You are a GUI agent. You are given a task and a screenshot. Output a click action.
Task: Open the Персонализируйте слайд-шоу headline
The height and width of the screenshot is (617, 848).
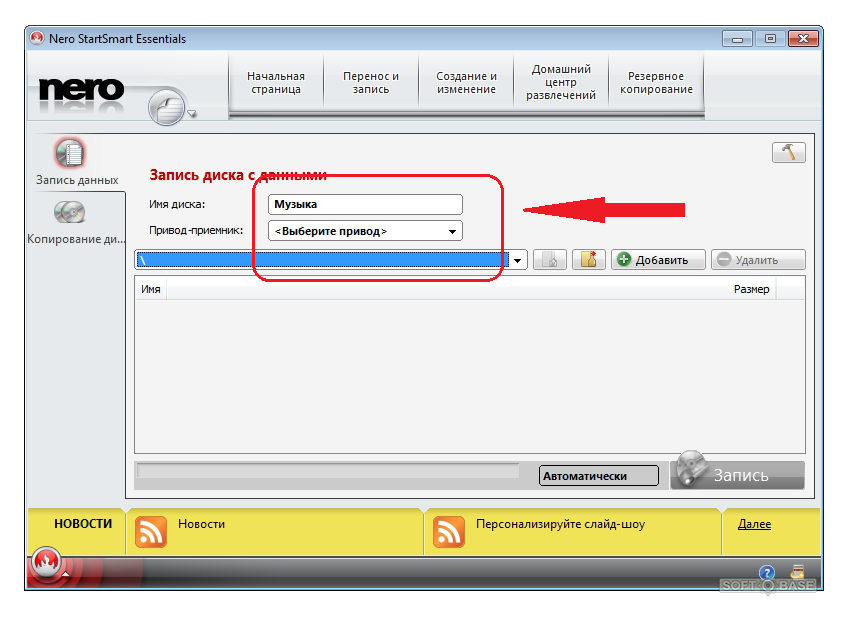560,524
